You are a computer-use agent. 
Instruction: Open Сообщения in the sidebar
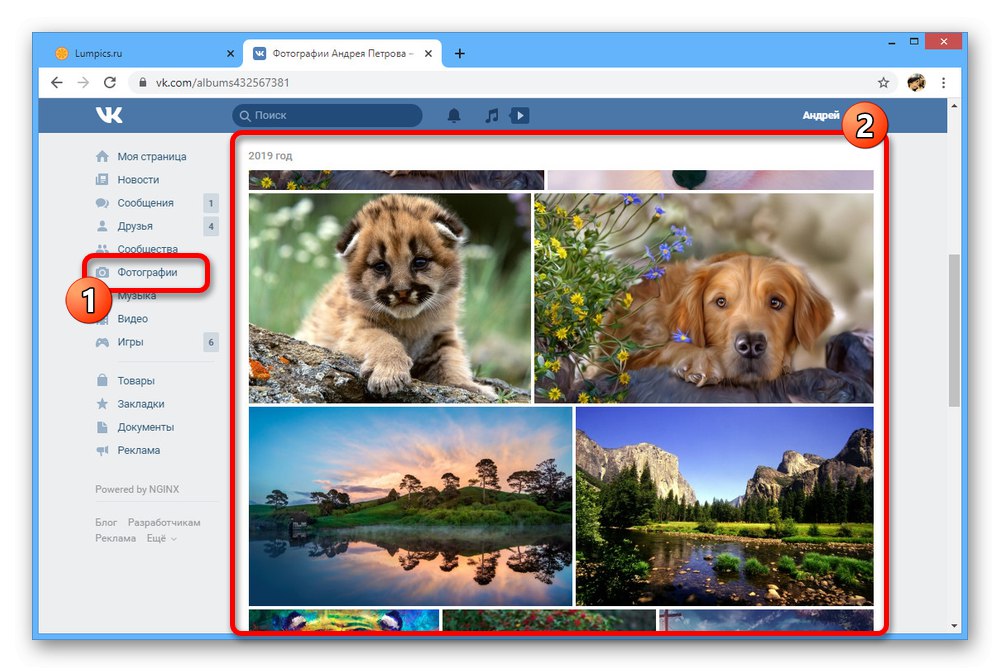coord(145,203)
